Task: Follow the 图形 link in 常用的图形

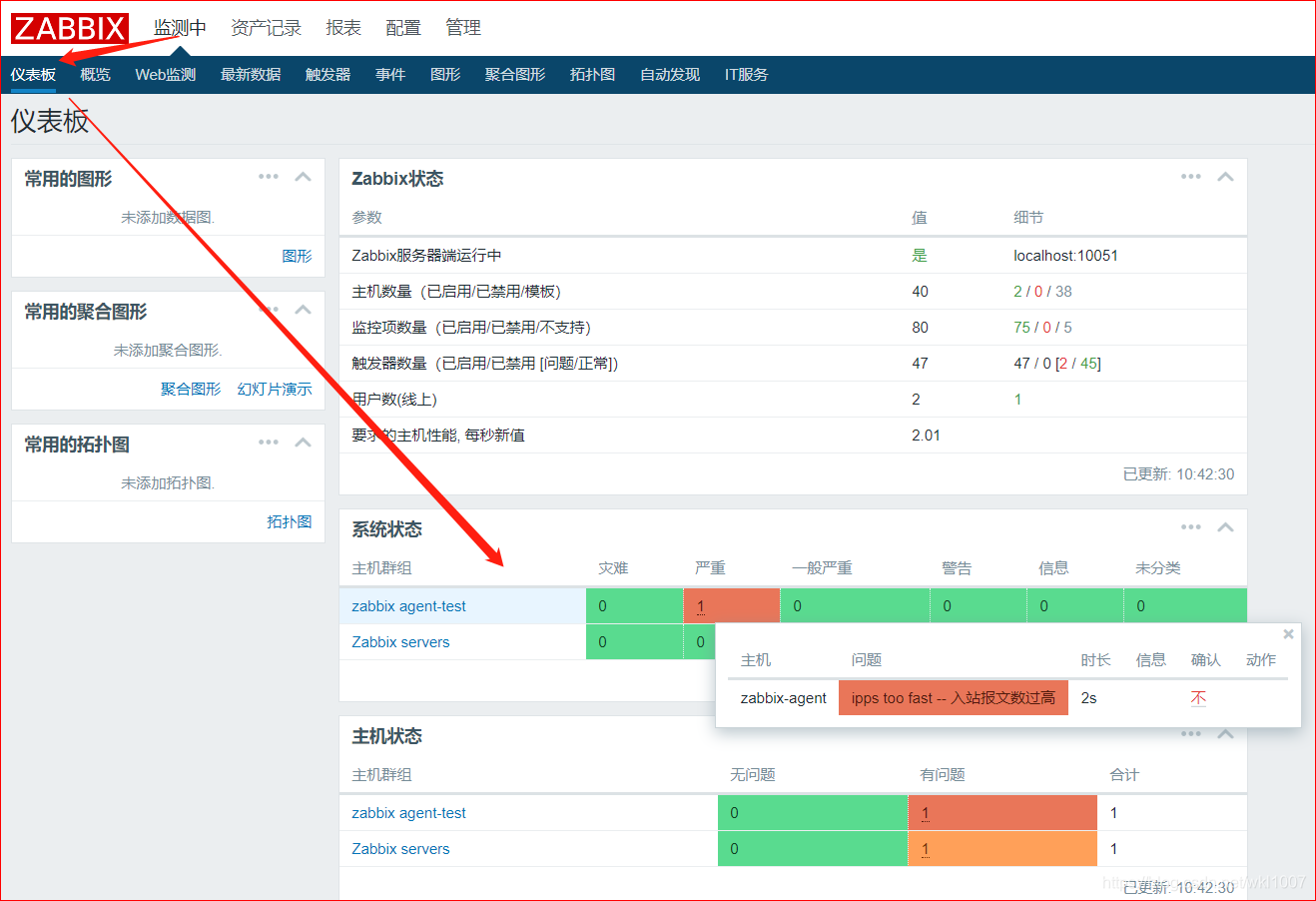Action: (x=297, y=256)
